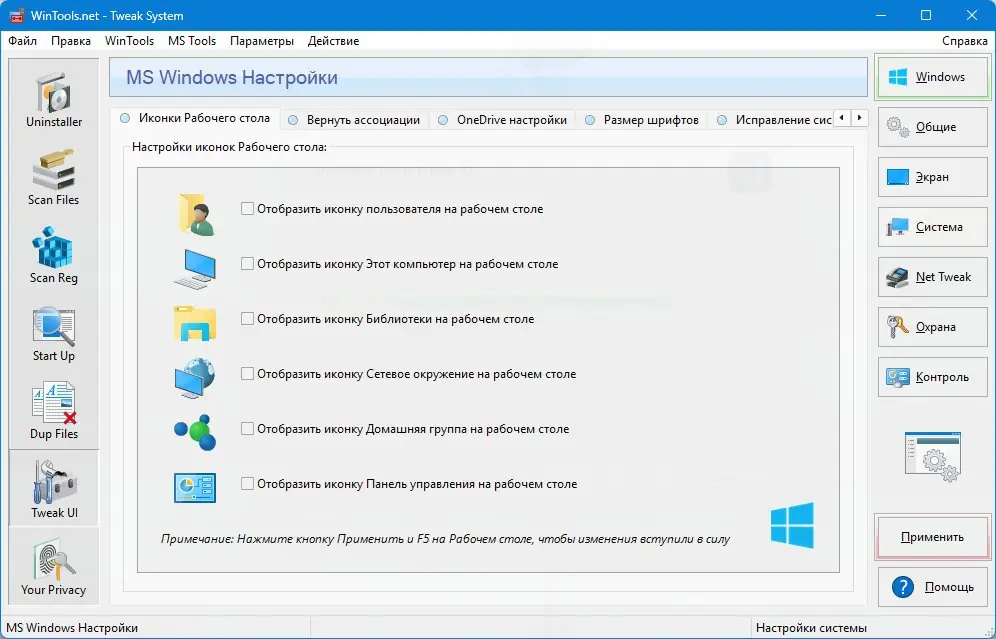Enable Библиотеки desktop icon checkbox
996x639 pixels.
click(x=247, y=318)
